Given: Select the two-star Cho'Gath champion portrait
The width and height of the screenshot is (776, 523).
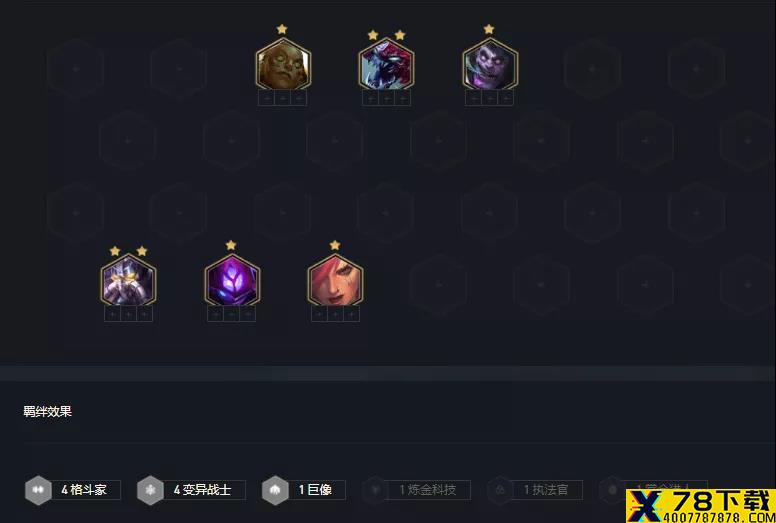Looking at the screenshot, I should click(x=387, y=65).
